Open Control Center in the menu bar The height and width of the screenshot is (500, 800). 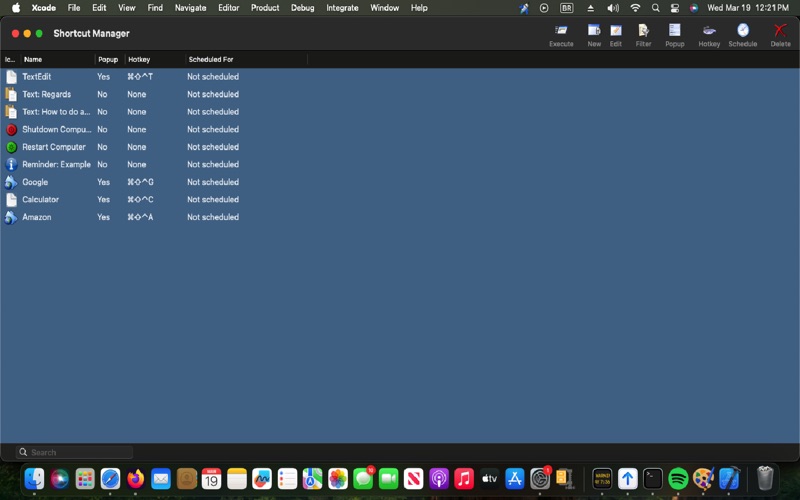(674, 8)
